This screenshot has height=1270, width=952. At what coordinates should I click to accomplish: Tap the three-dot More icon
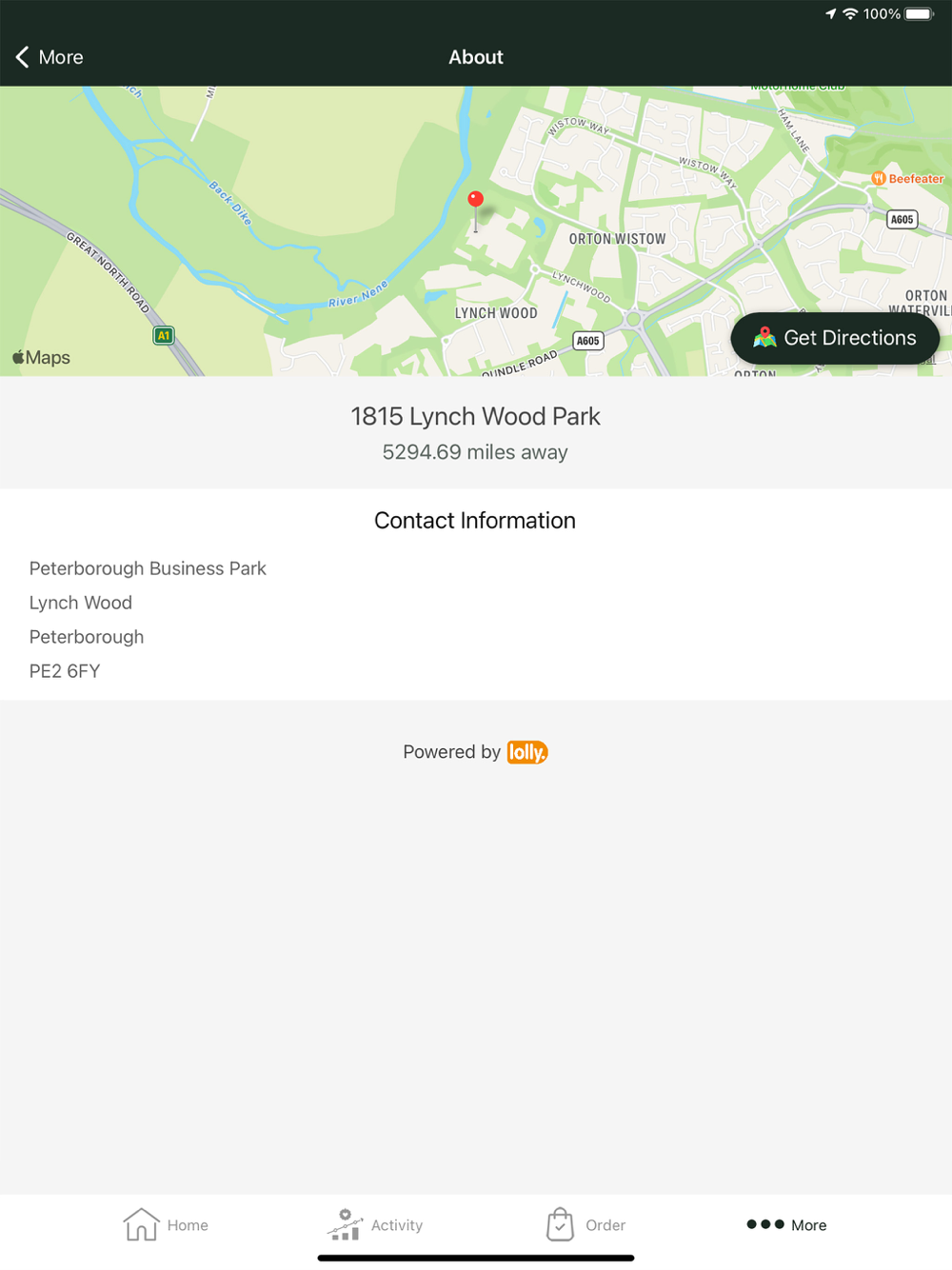(x=765, y=1224)
